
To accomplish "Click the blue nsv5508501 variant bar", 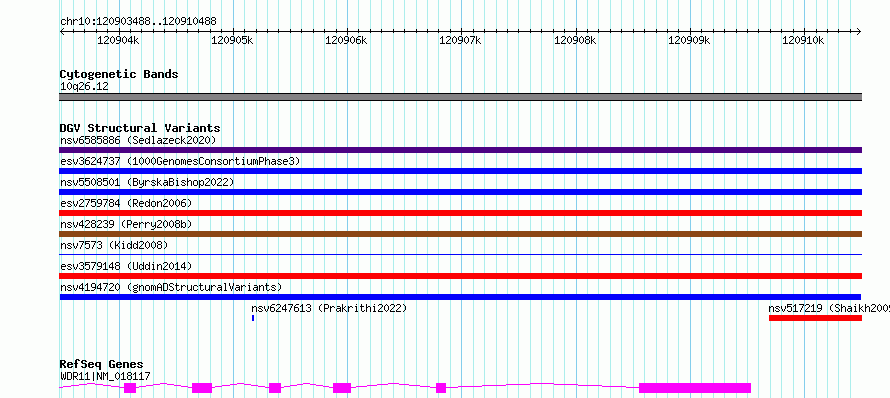I will point(460,192).
